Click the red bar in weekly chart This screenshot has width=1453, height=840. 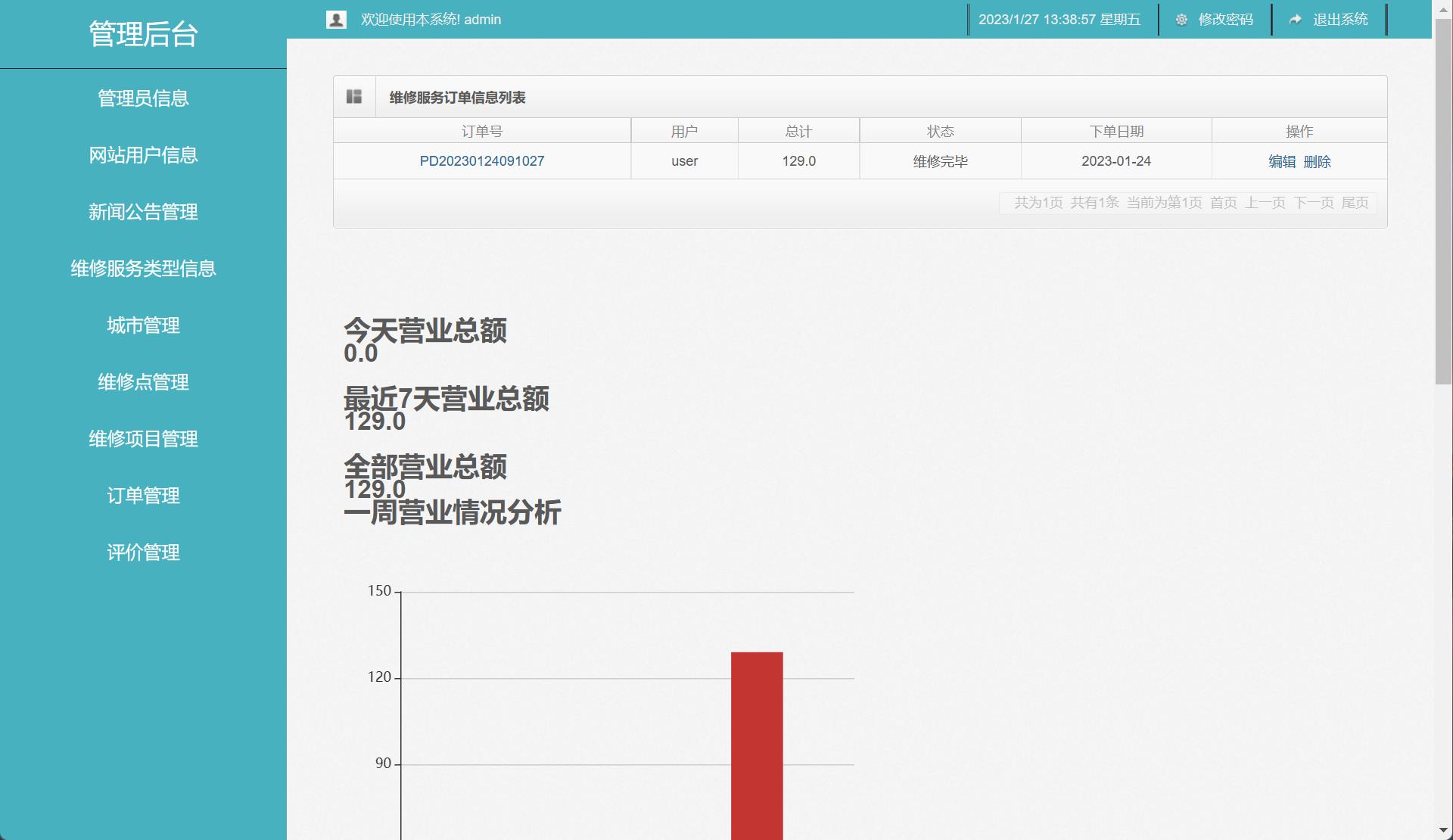click(x=757, y=745)
